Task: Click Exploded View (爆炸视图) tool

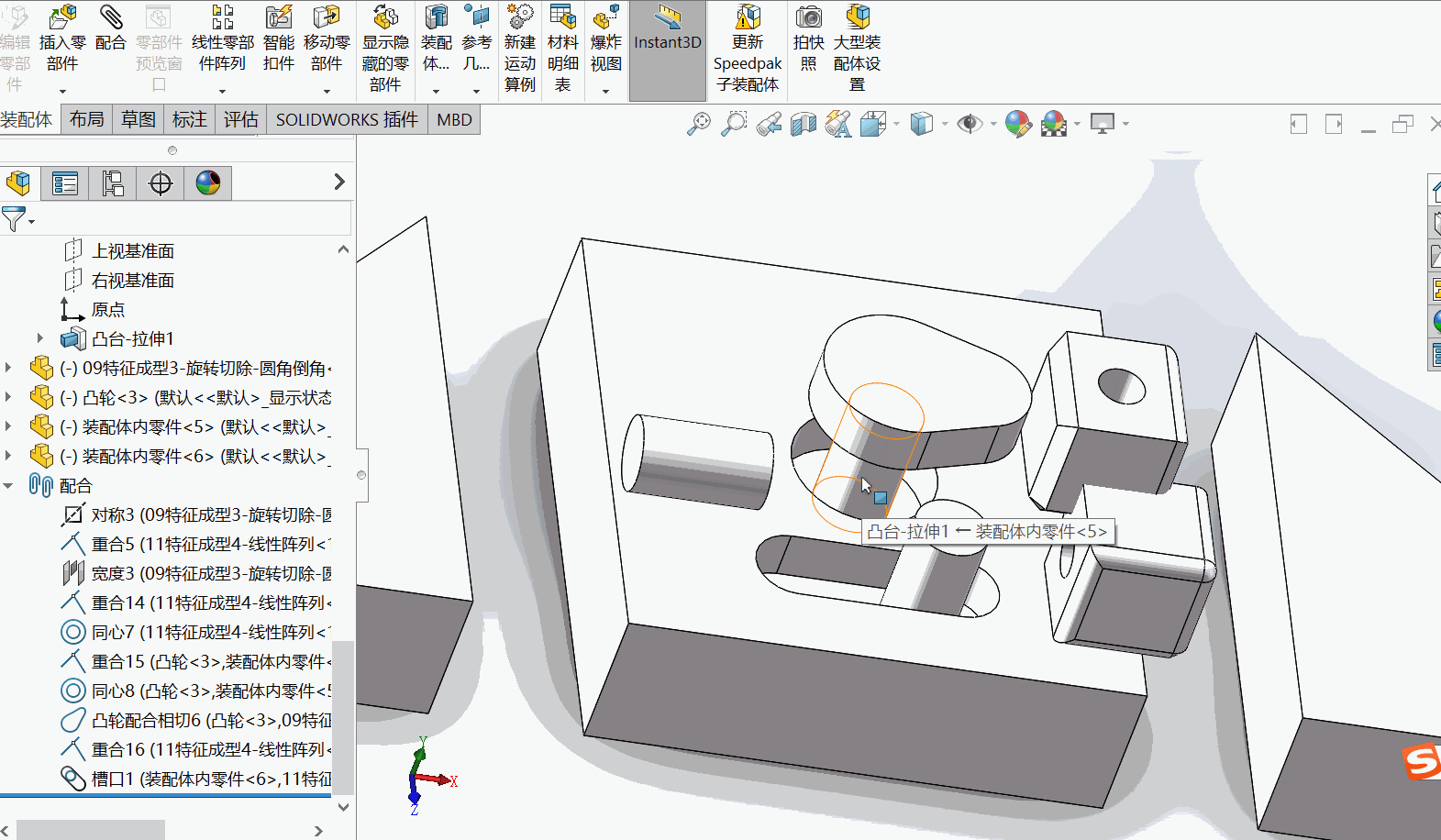Action: pos(606,39)
